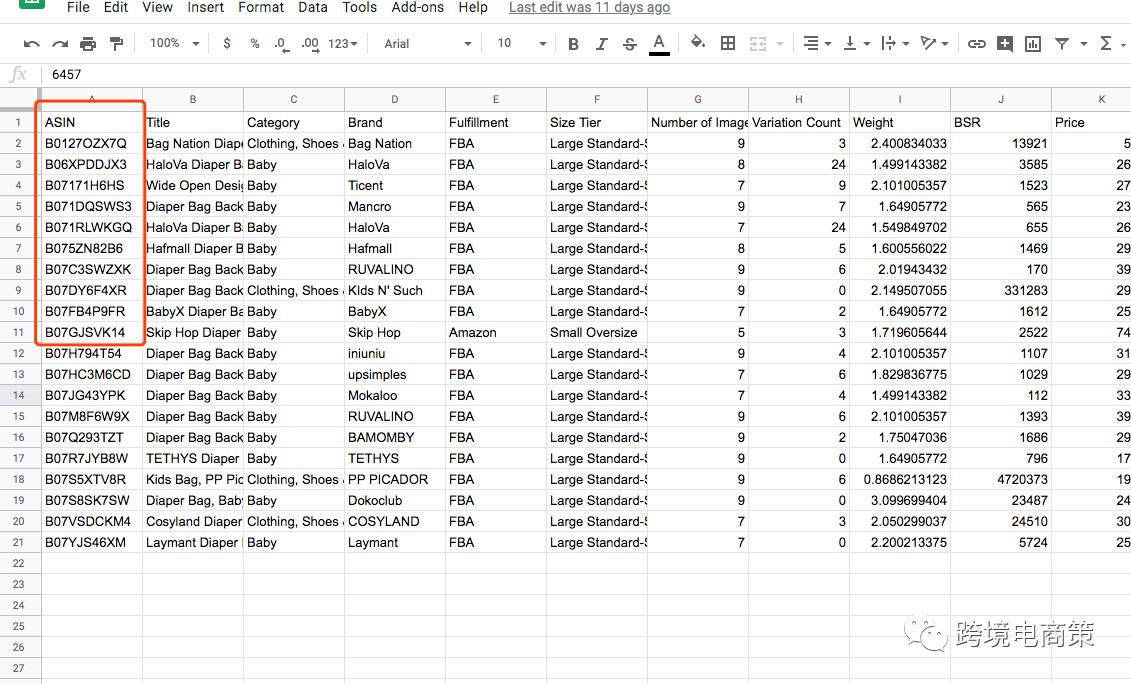Open the Borders tool
Screen dimensions: 1131x684
[728, 43]
